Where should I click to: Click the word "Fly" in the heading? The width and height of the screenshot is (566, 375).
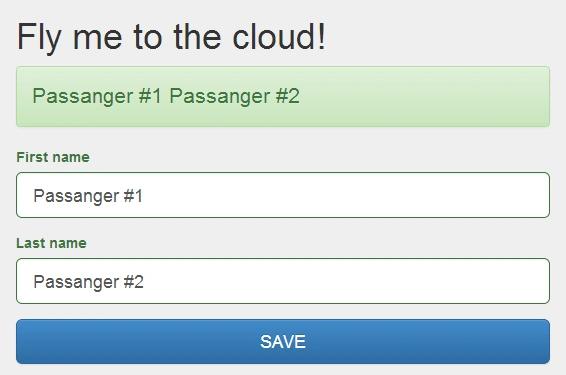click(39, 38)
